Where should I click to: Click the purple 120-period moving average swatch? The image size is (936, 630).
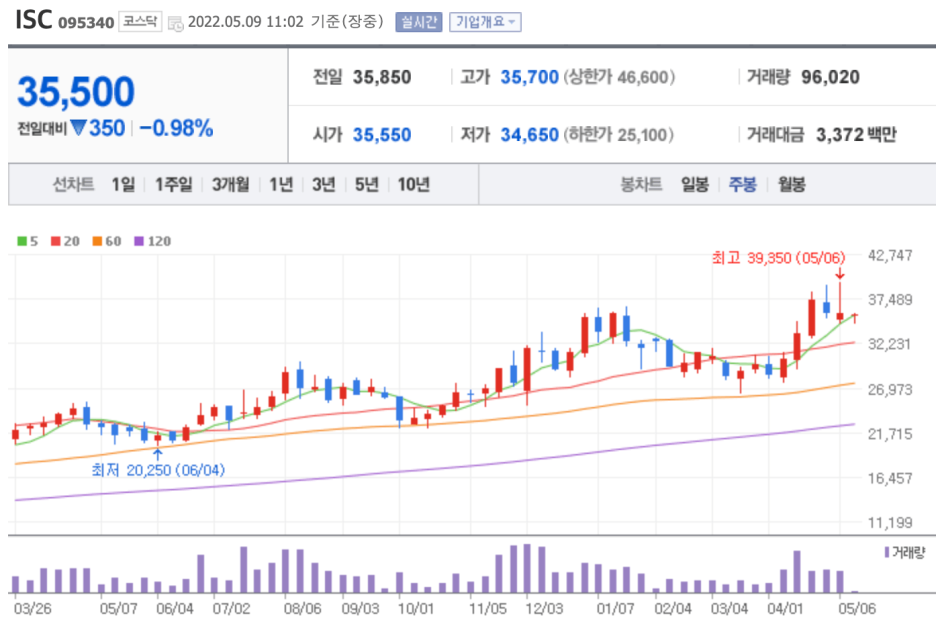[x=139, y=241]
